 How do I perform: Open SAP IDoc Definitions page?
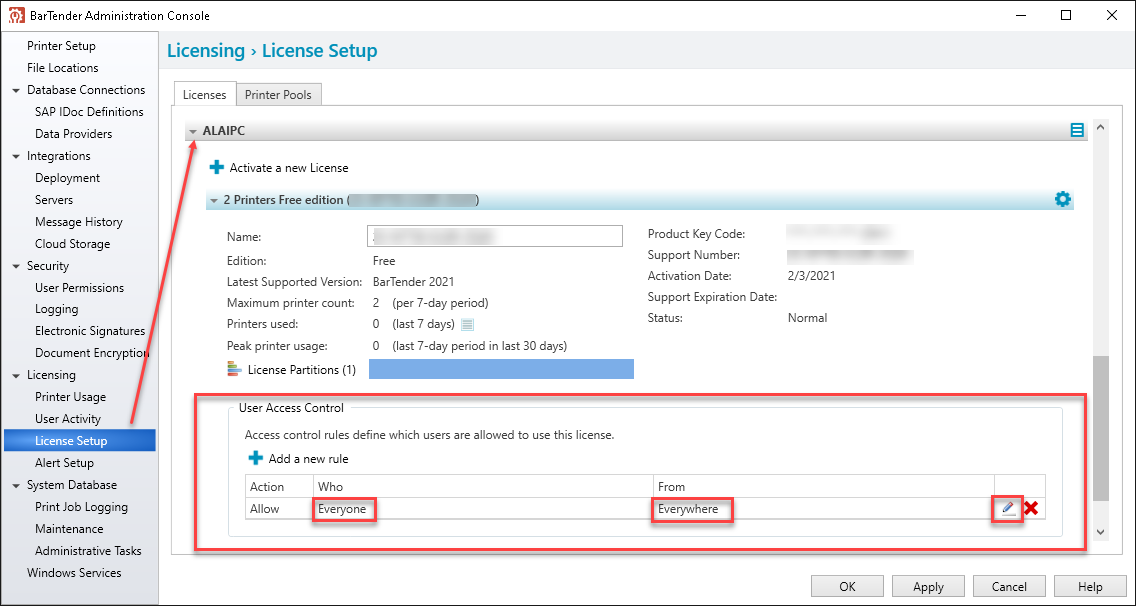pyautogui.click(x=89, y=112)
